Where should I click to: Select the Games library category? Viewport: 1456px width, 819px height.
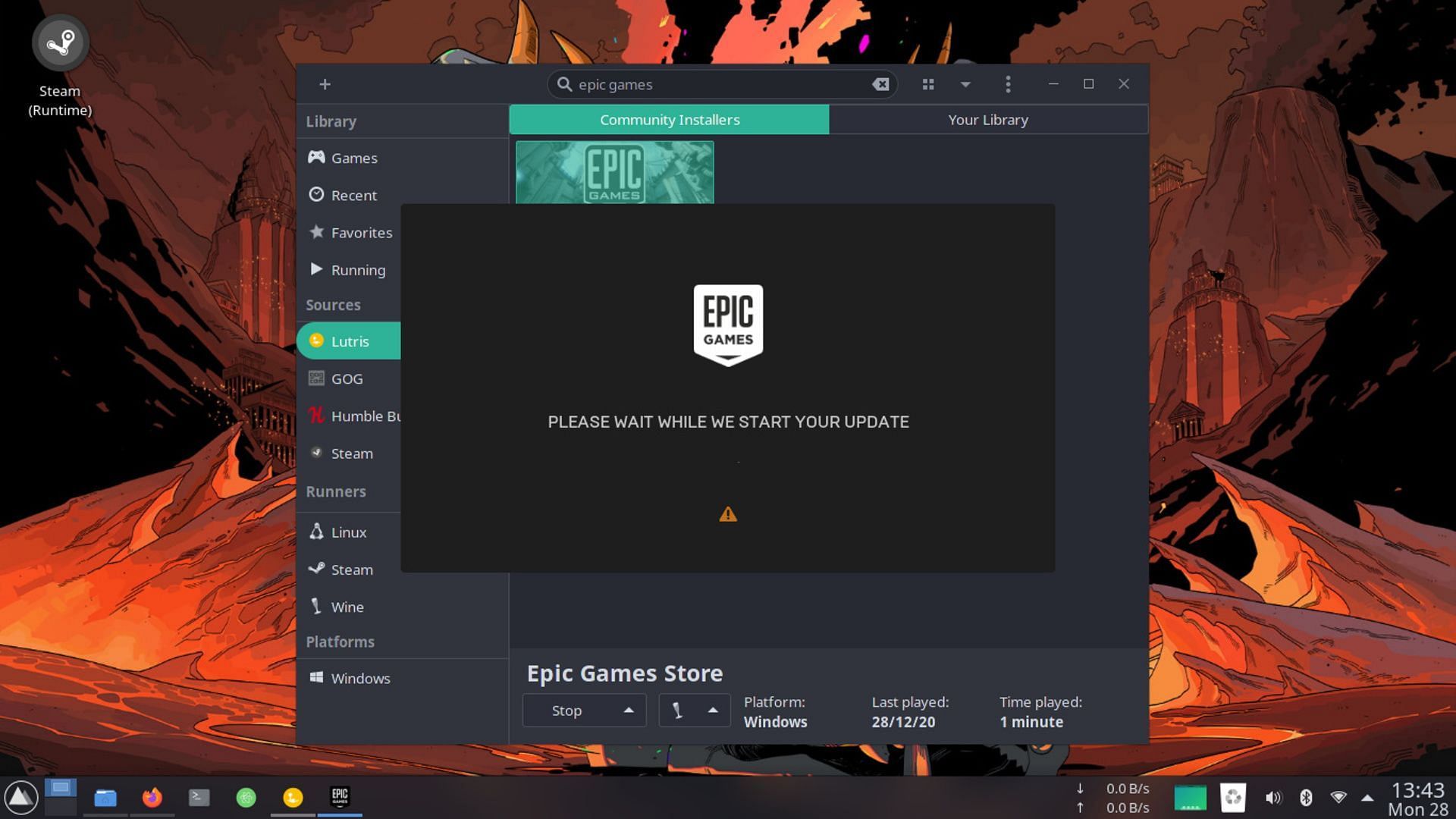(354, 157)
